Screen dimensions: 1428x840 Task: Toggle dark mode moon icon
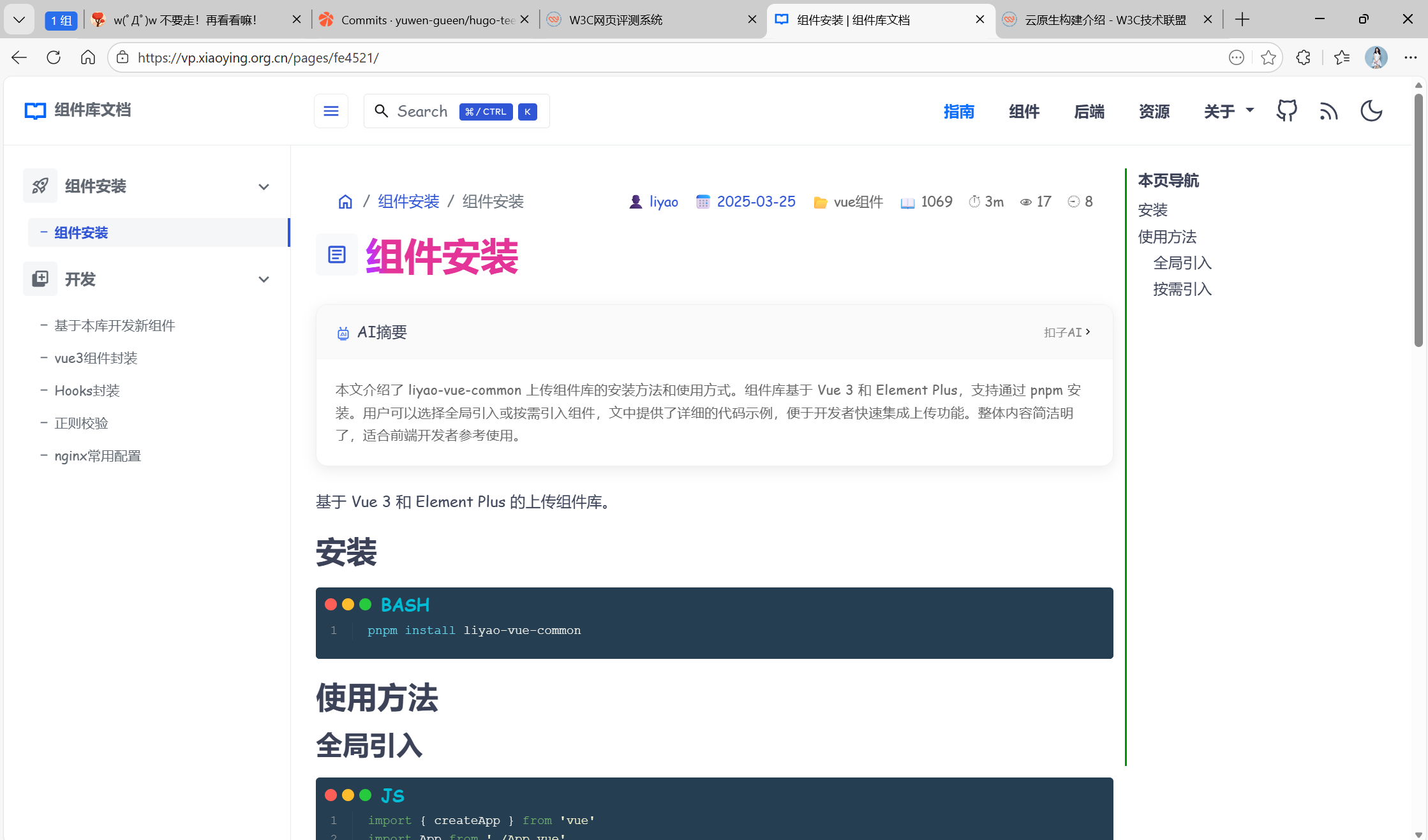click(x=1371, y=111)
